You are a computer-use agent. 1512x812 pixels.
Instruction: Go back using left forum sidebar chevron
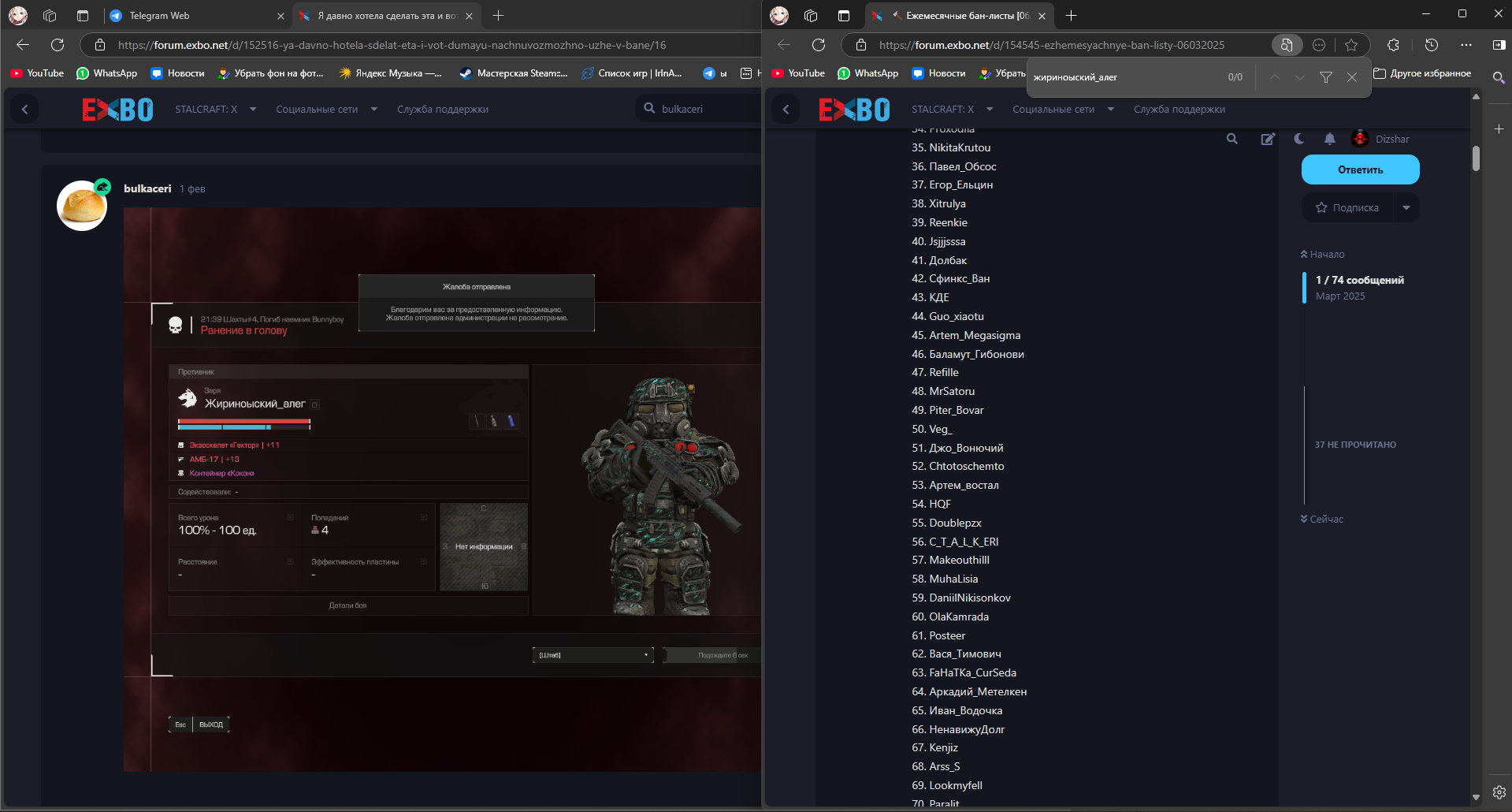25,110
